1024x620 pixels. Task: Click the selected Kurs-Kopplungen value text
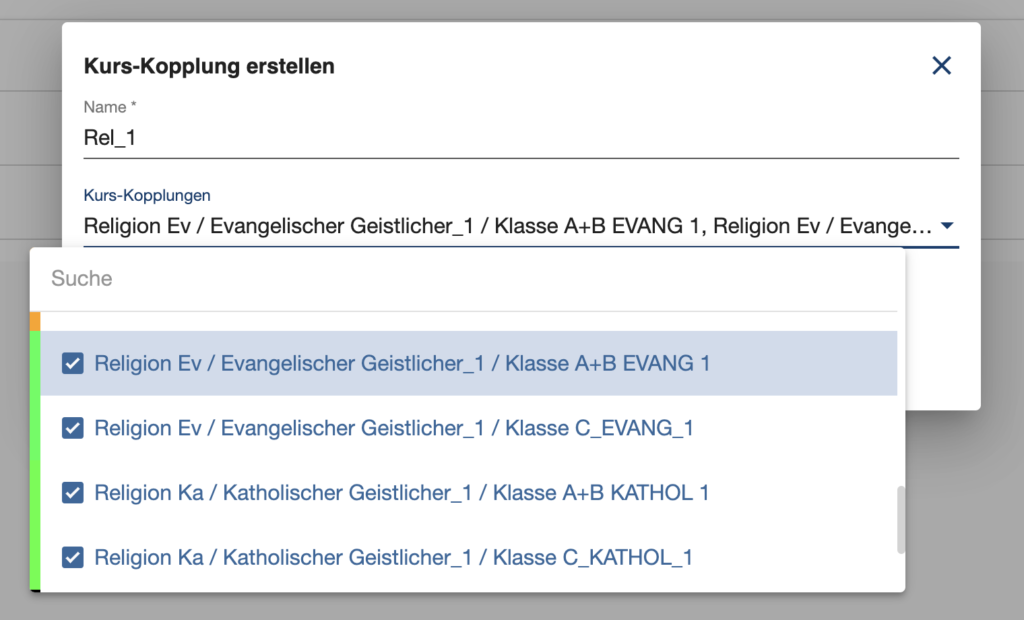click(x=507, y=226)
